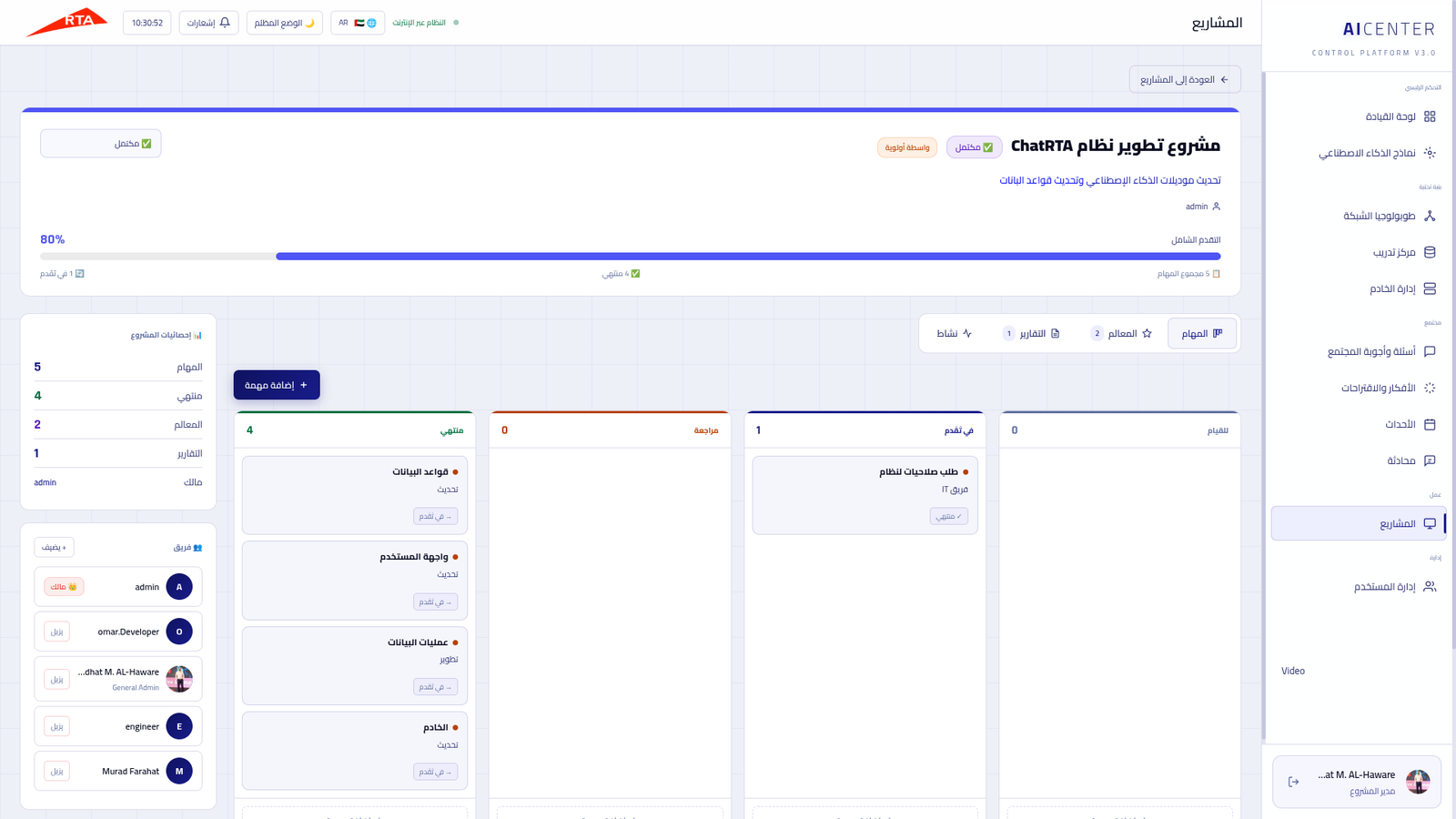Open AI models via its sidebar icon
This screenshot has height=819, width=1456.
point(1430,153)
